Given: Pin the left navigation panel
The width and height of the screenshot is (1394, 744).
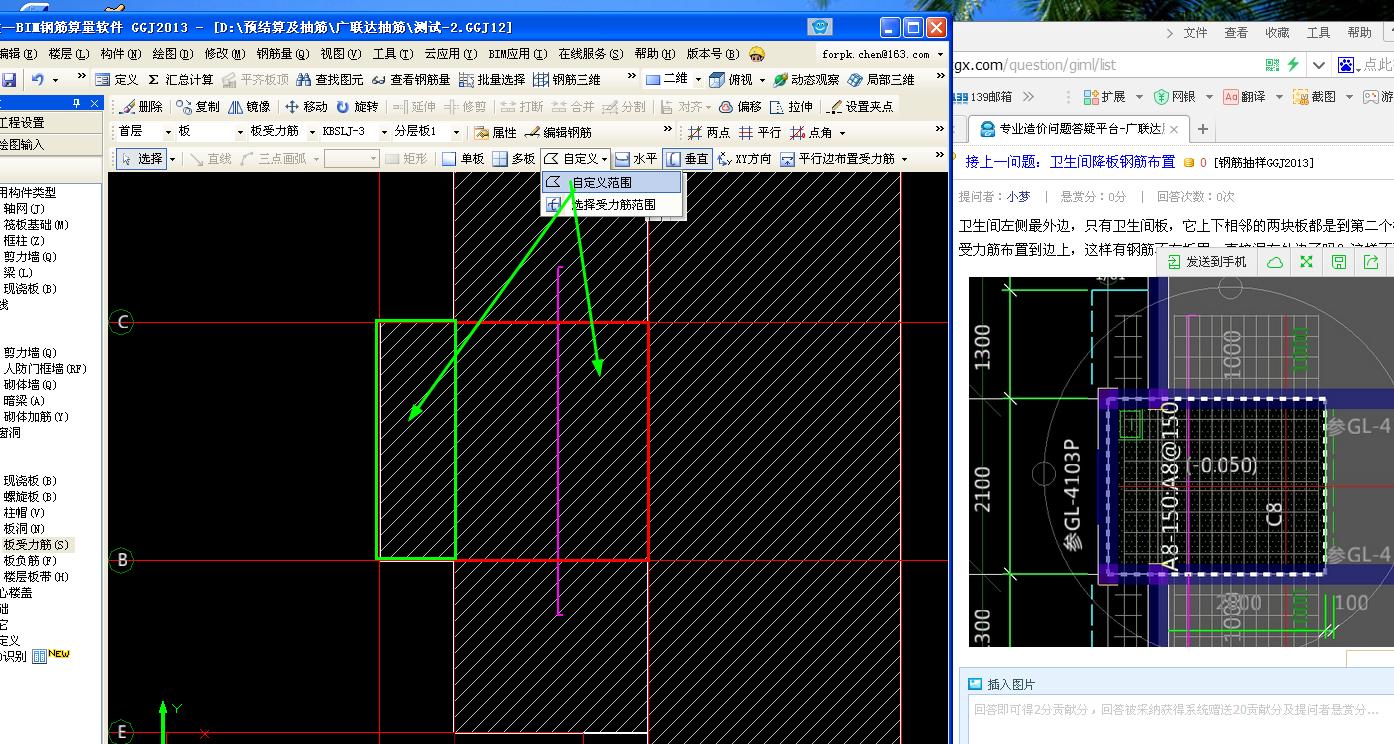Looking at the screenshot, I should pyautogui.click(x=76, y=103).
